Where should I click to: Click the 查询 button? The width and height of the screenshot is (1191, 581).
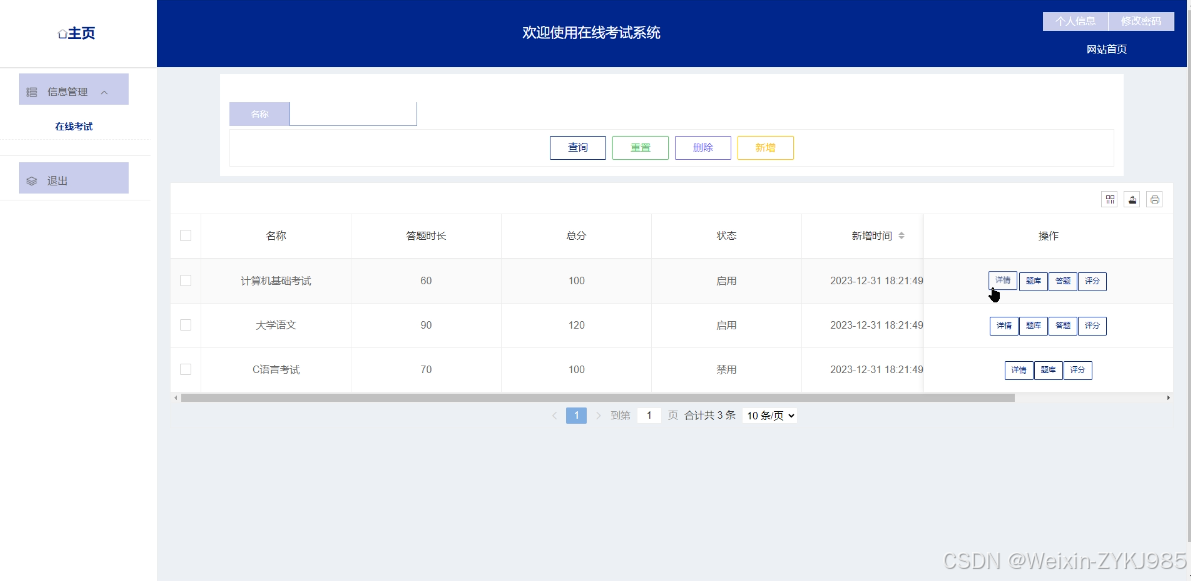(578, 148)
